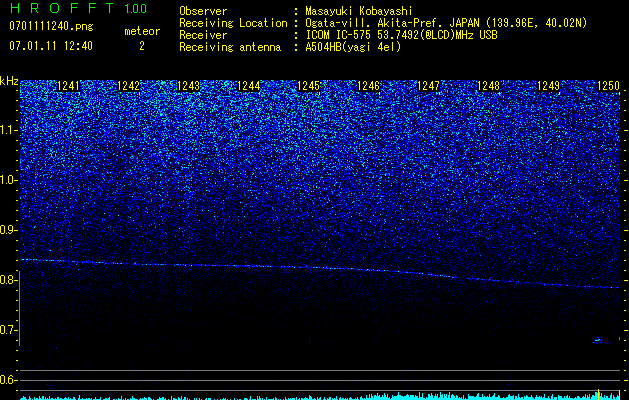
Task: Click the HROFFT 1.0.0 title text
Action: [79, 8]
